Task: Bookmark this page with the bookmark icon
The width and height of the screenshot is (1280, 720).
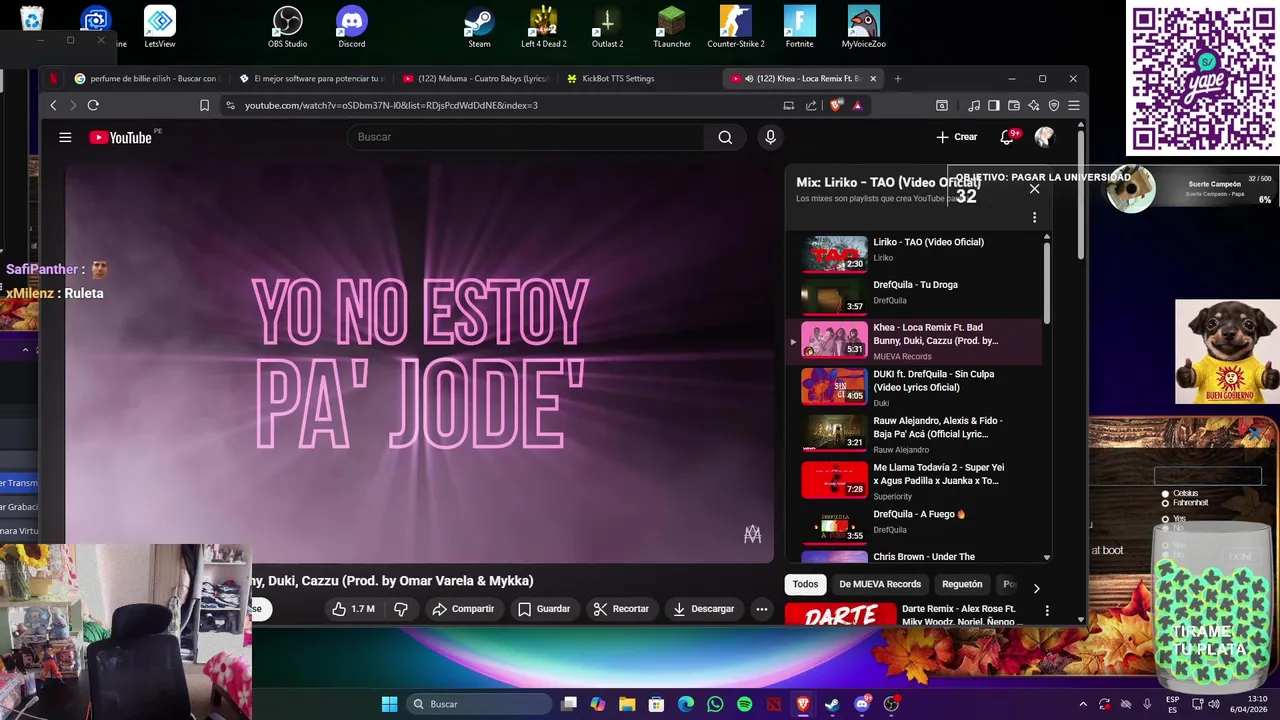Action: (204, 105)
